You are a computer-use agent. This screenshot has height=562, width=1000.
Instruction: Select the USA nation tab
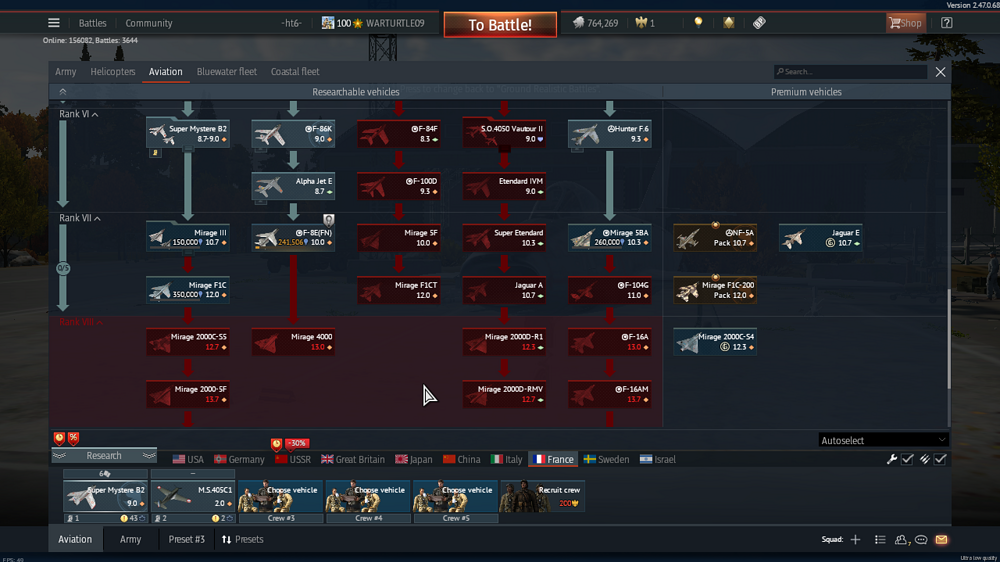[188, 459]
